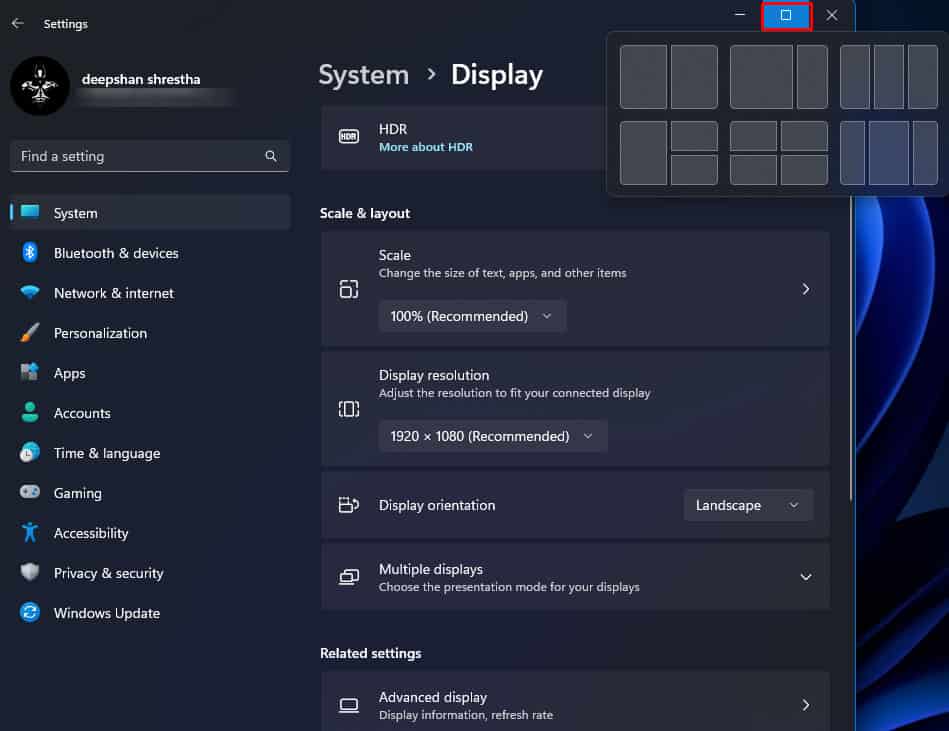Click the Accounts person icon

pyautogui.click(x=30, y=412)
